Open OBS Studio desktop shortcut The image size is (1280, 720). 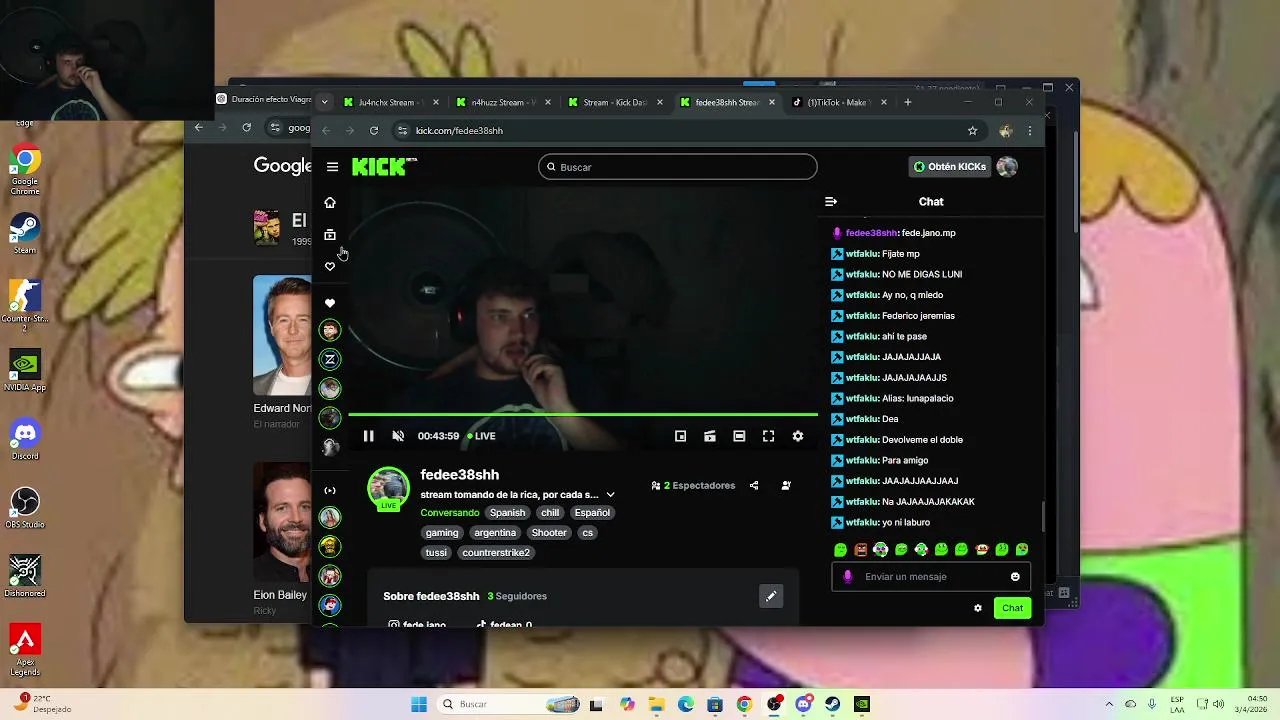[x=25, y=507]
